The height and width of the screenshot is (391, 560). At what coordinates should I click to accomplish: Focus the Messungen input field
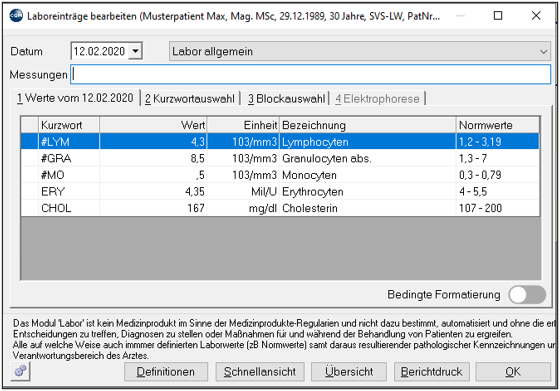tap(310, 74)
